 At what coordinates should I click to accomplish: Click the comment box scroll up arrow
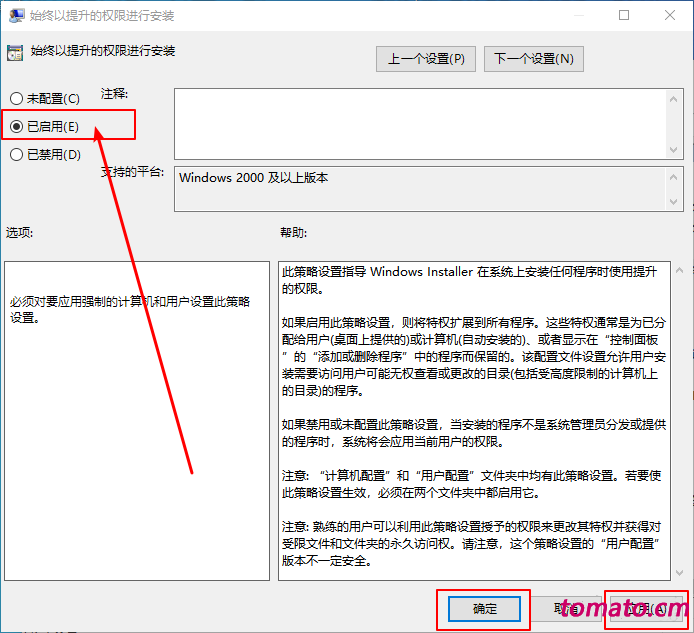pyautogui.click(x=674, y=99)
